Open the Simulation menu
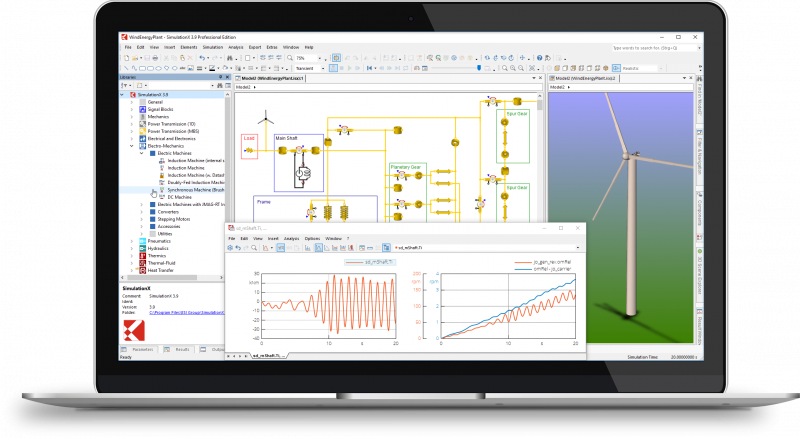 212,47
